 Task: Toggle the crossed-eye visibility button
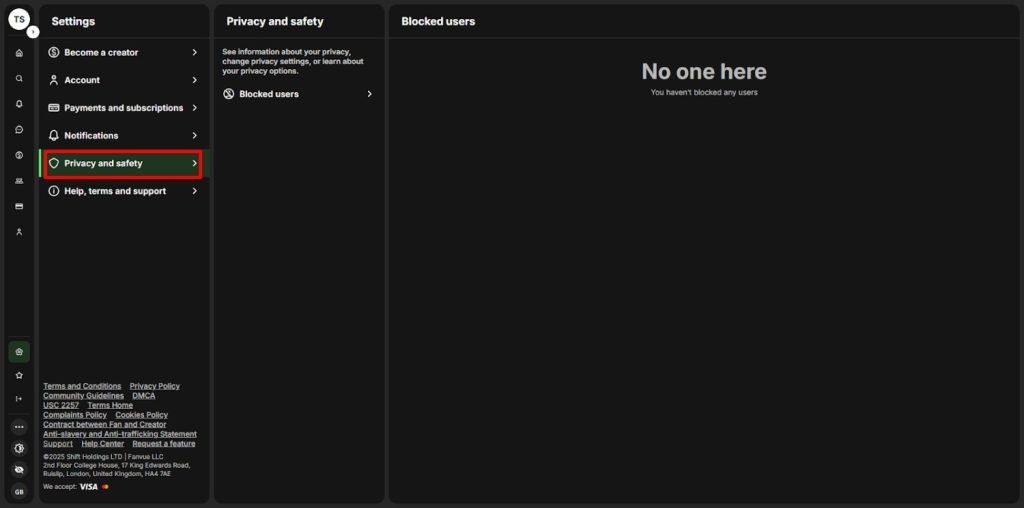pos(19,469)
